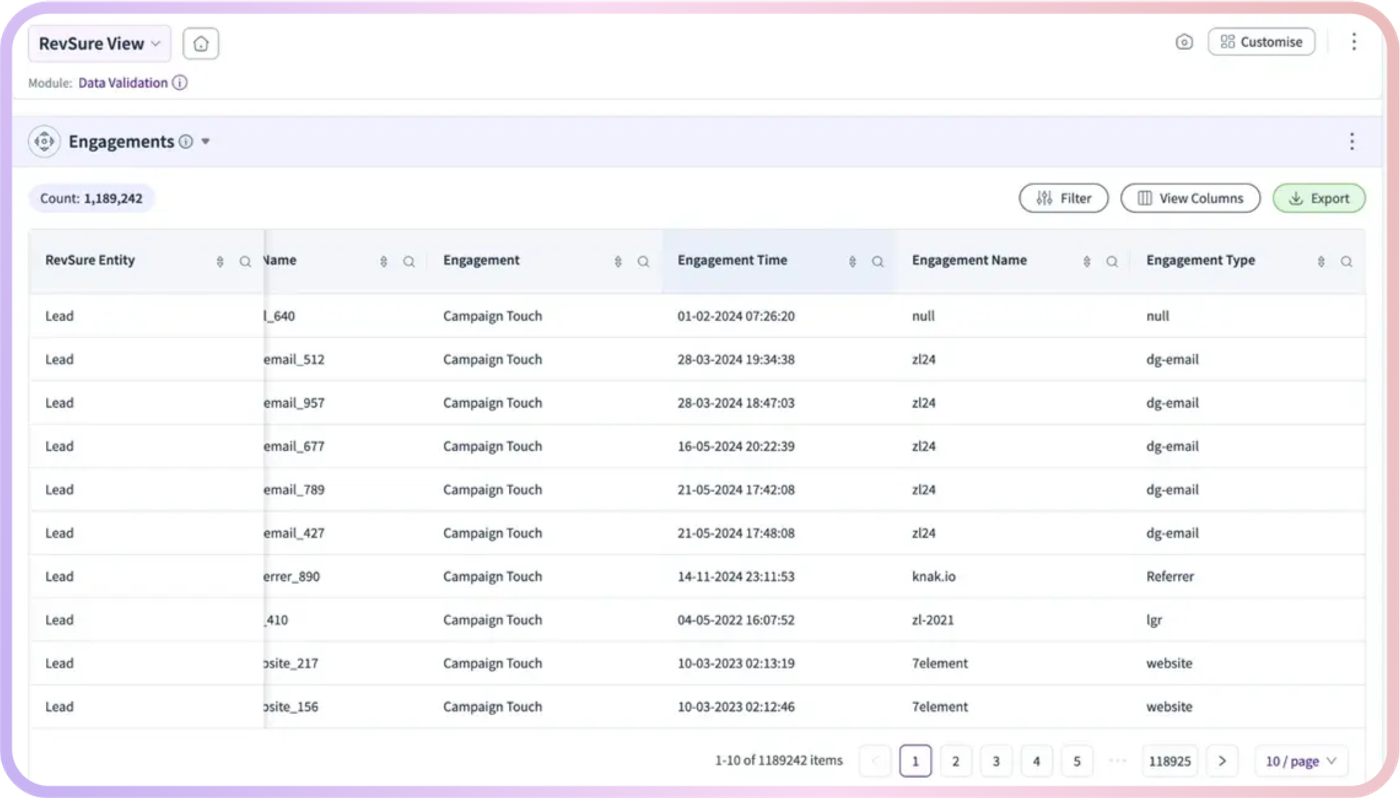
Task: Expand the Engagements title dropdown arrow
Action: 206,142
